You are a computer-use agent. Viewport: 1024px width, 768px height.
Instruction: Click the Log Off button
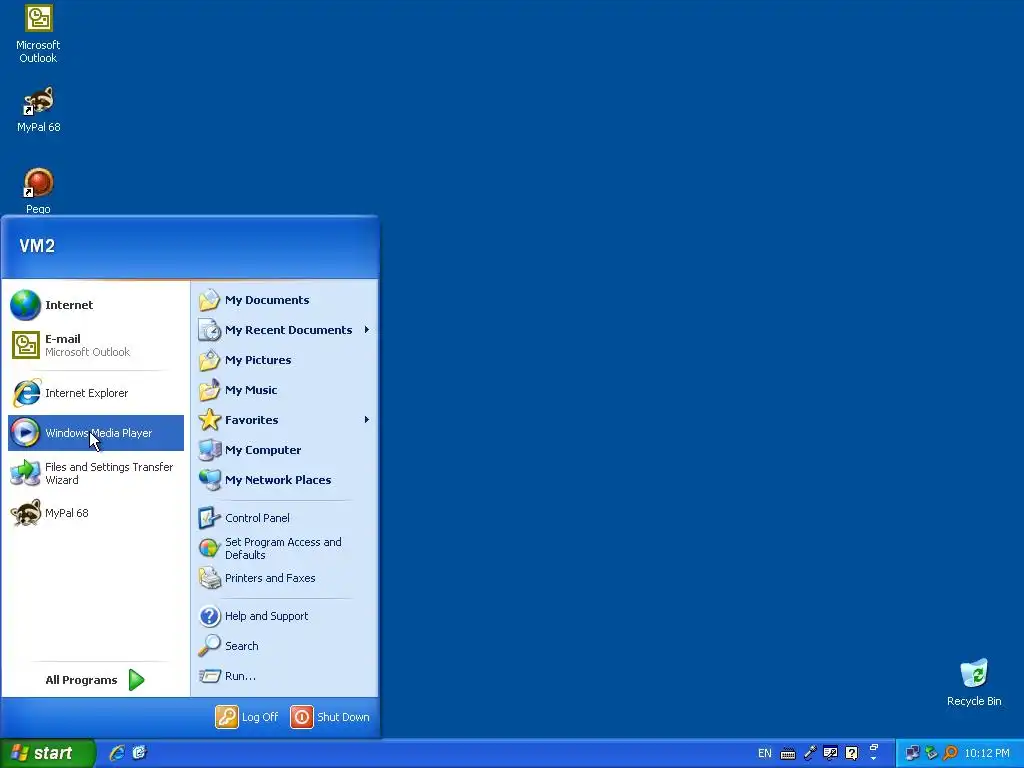(247, 717)
